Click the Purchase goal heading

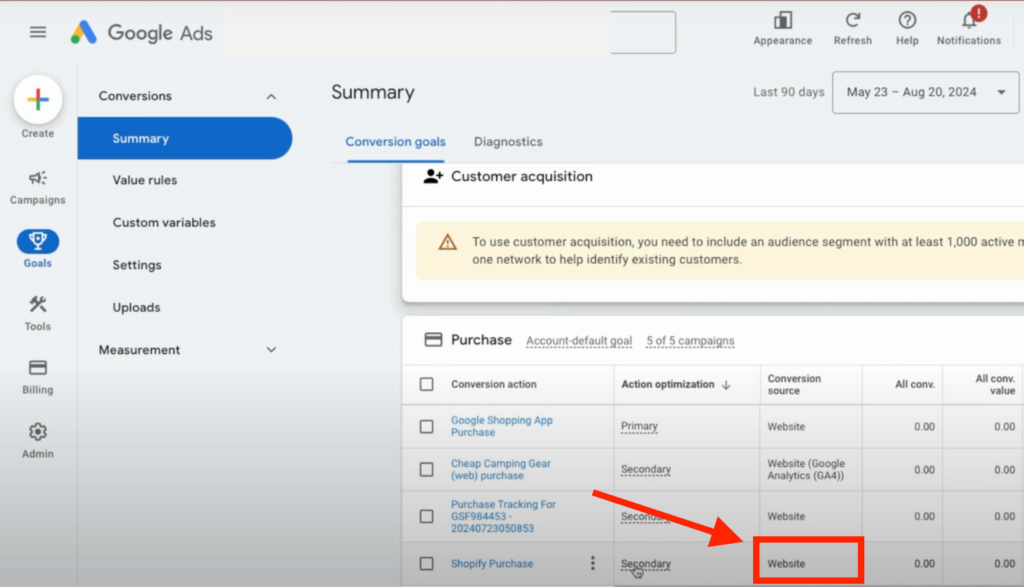481,340
